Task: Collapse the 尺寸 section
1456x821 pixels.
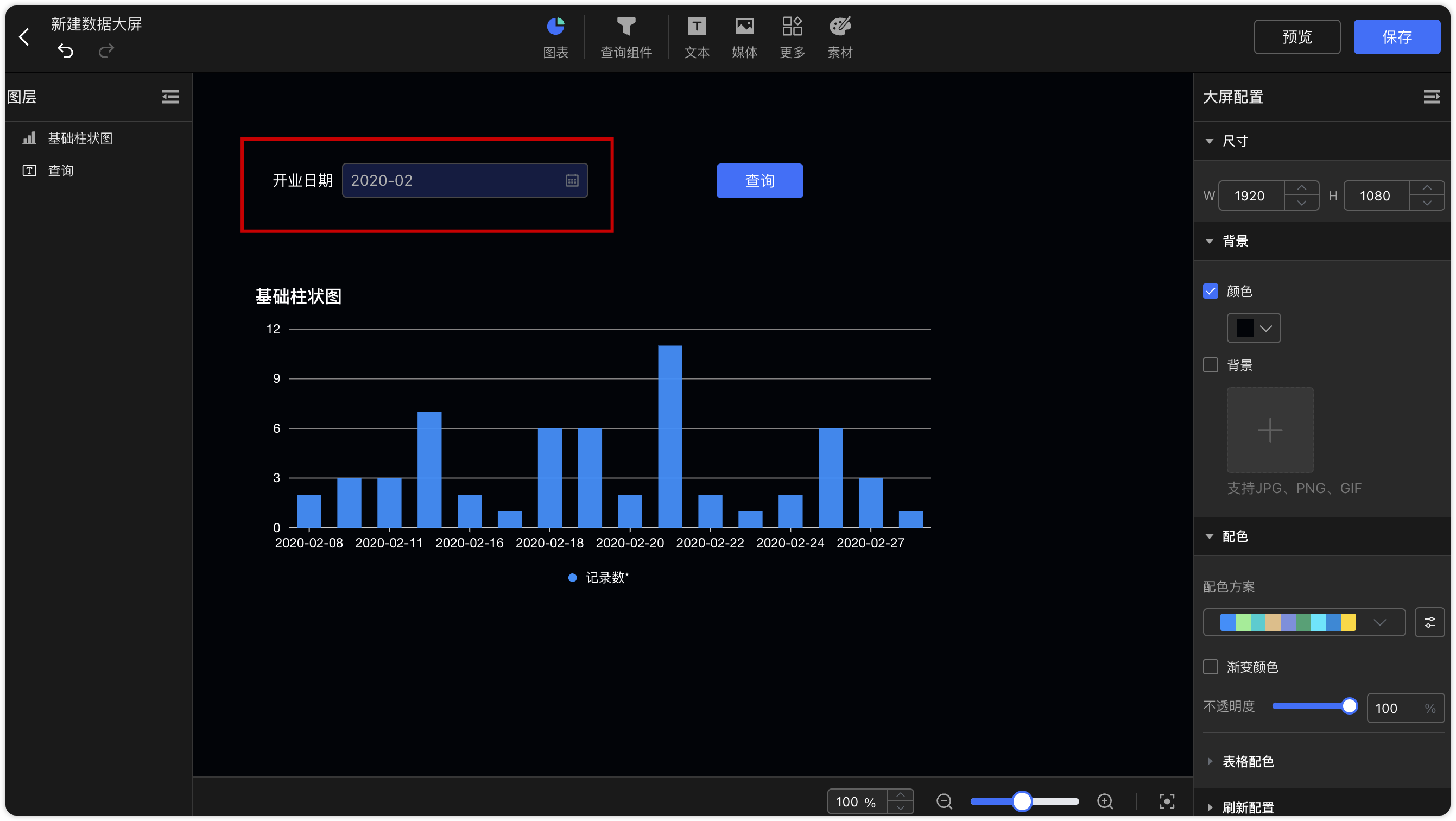Action: [1209, 141]
